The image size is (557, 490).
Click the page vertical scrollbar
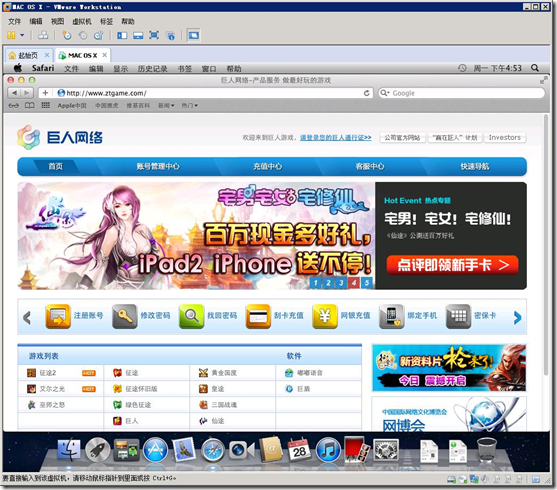click(x=546, y=245)
